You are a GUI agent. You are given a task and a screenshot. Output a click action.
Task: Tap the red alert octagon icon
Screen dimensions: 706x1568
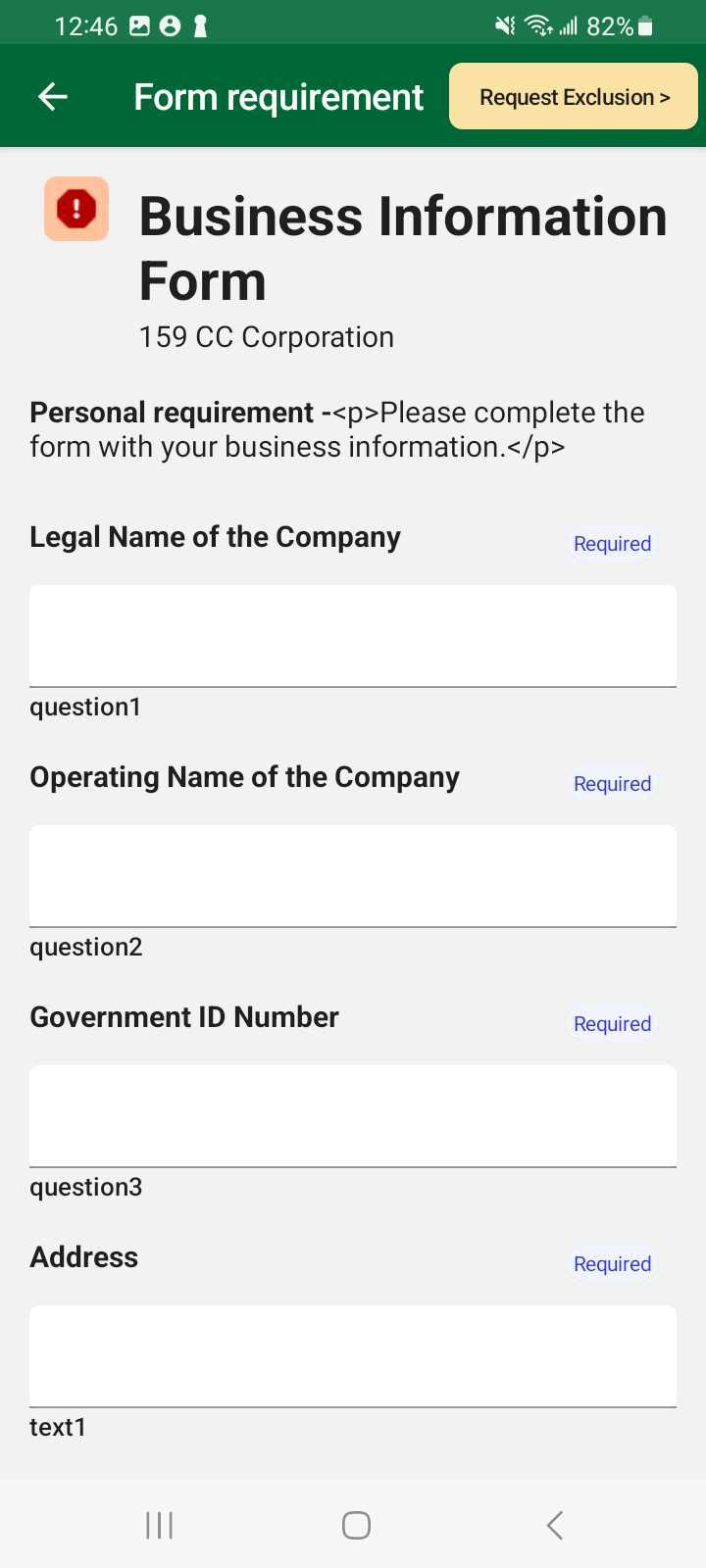tap(76, 209)
